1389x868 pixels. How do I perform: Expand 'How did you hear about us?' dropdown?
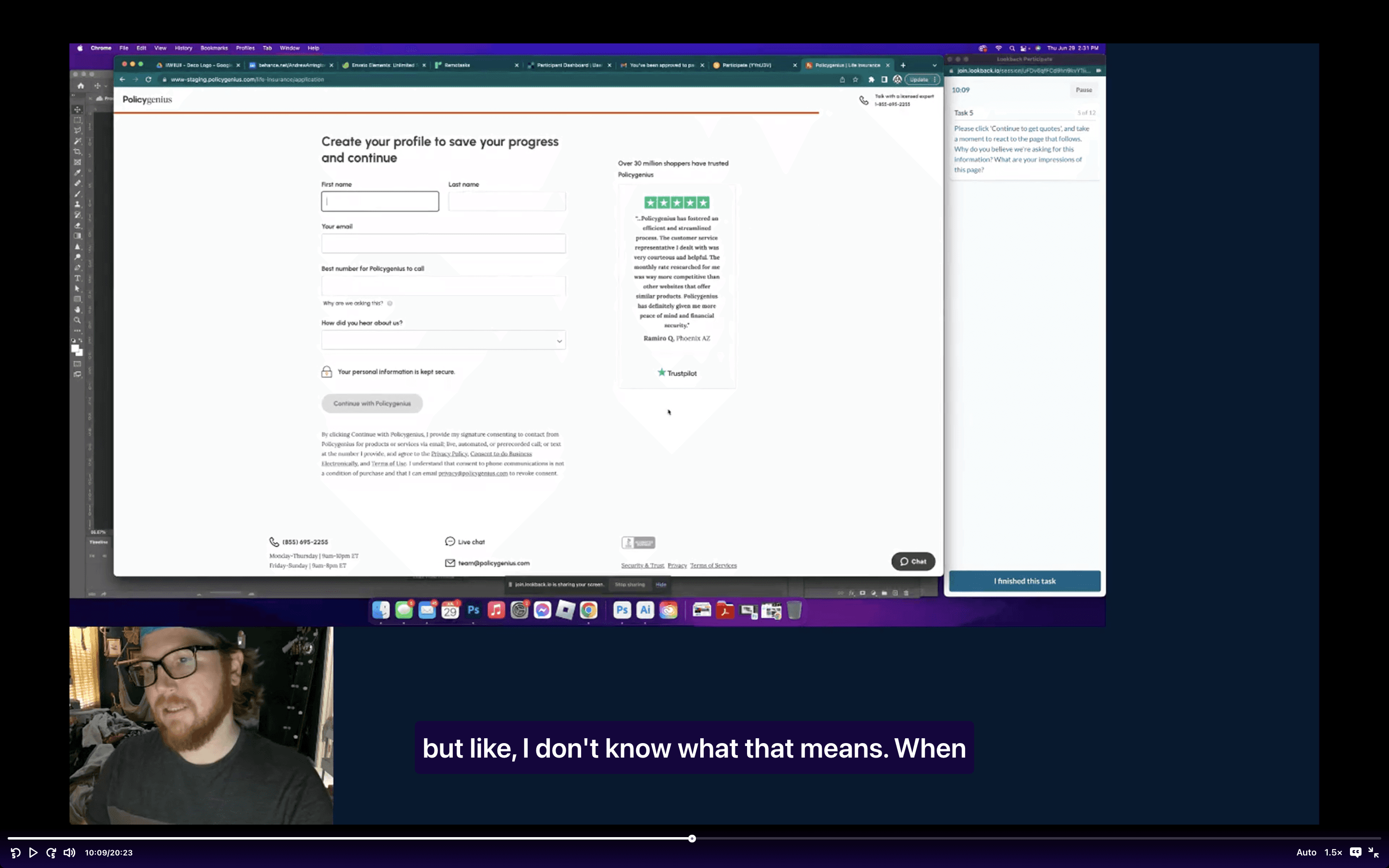tap(443, 340)
